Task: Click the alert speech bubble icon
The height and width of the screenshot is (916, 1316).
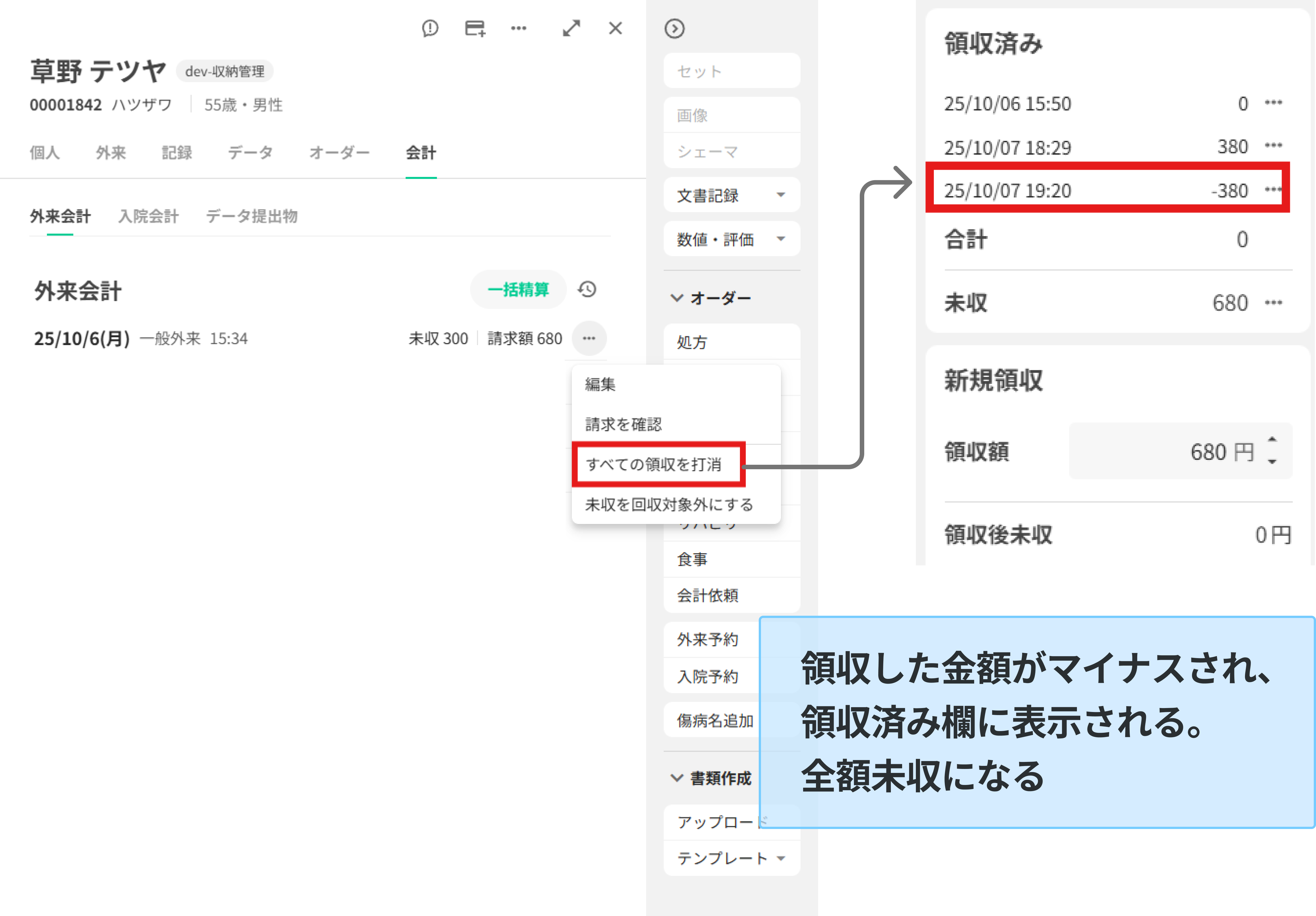Action: (430, 28)
